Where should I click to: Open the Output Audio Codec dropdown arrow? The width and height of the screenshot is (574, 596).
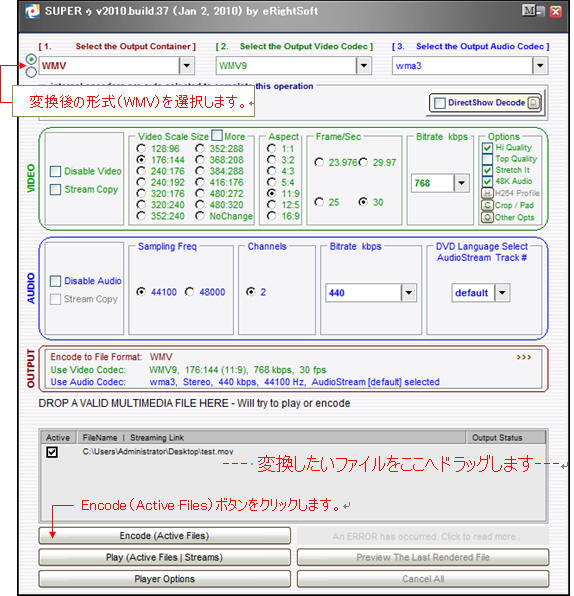tap(540, 66)
